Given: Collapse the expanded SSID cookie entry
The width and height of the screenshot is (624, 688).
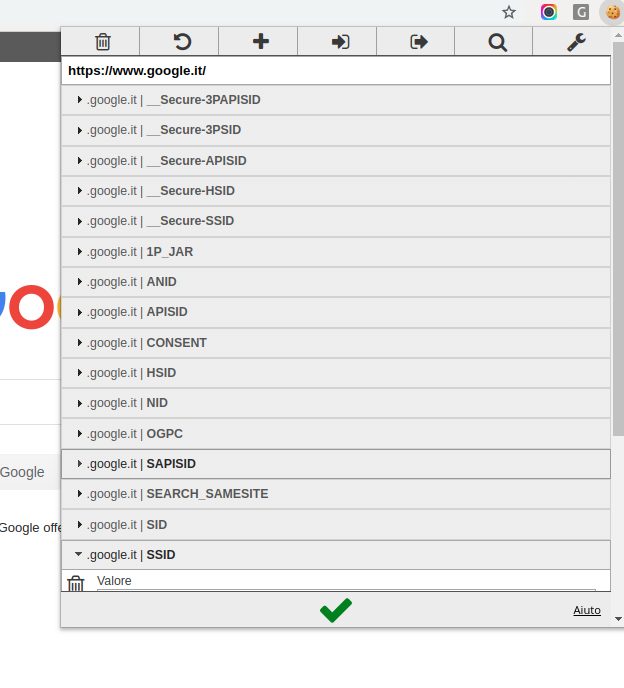Looking at the screenshot, I should point(336,555).
